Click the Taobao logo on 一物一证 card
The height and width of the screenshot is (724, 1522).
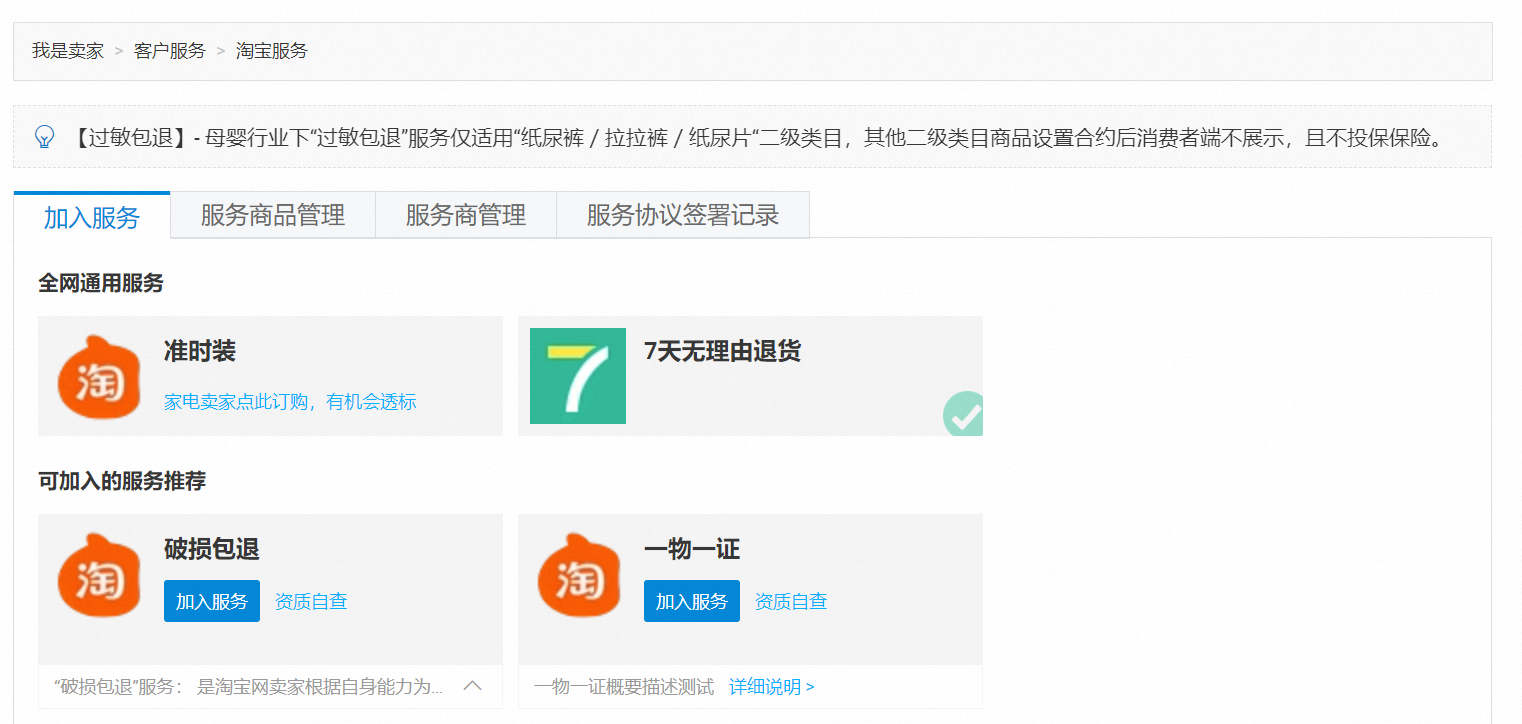[579, 574]
